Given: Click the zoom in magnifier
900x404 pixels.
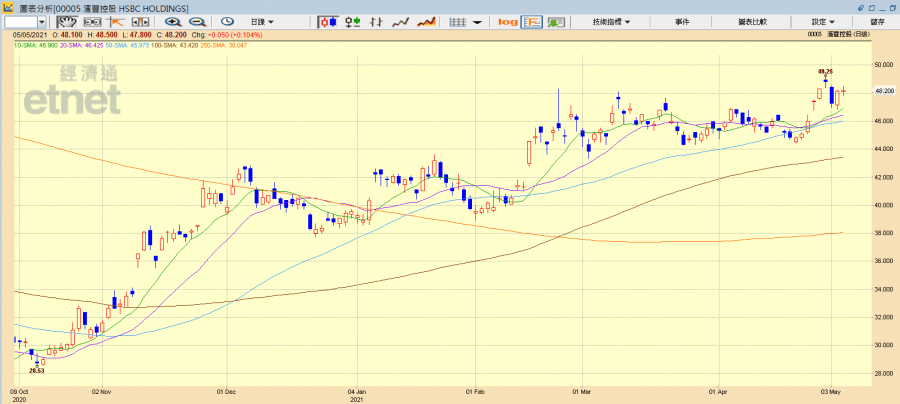Looking at the screenshot, I should [x=174, y=21].
